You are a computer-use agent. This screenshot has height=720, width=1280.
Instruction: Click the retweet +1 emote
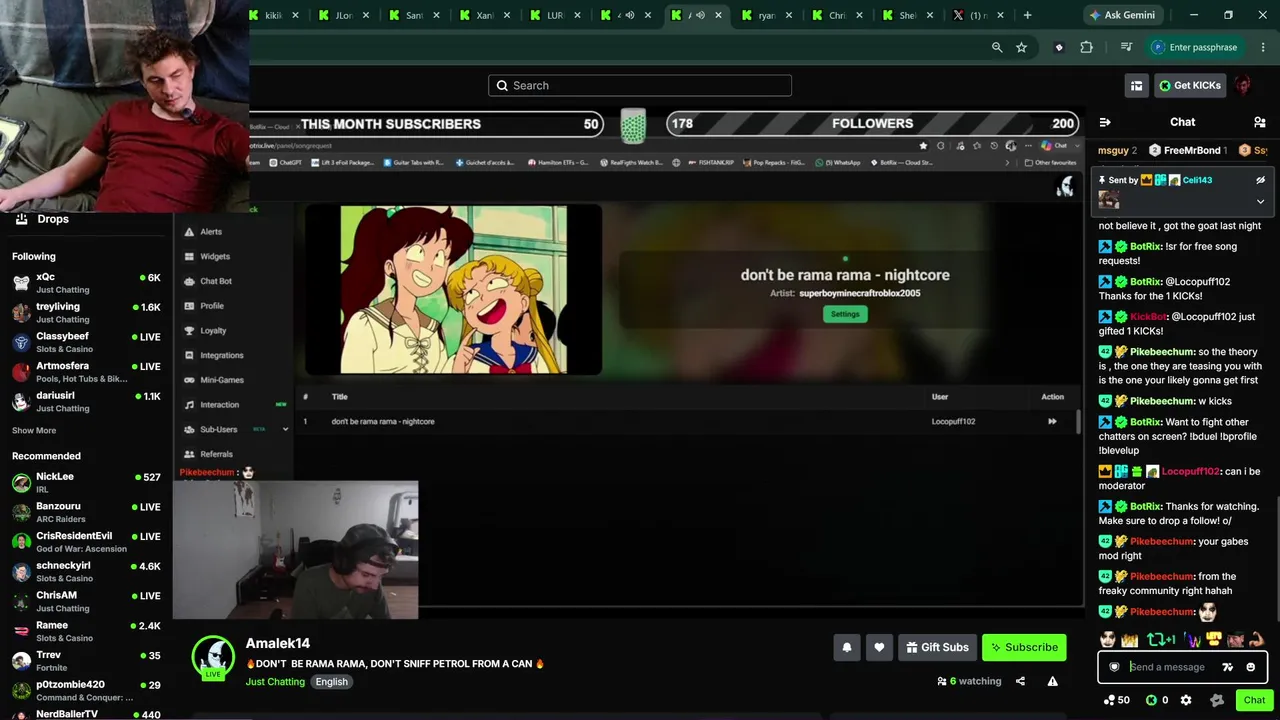click(x=1160, y=640)
